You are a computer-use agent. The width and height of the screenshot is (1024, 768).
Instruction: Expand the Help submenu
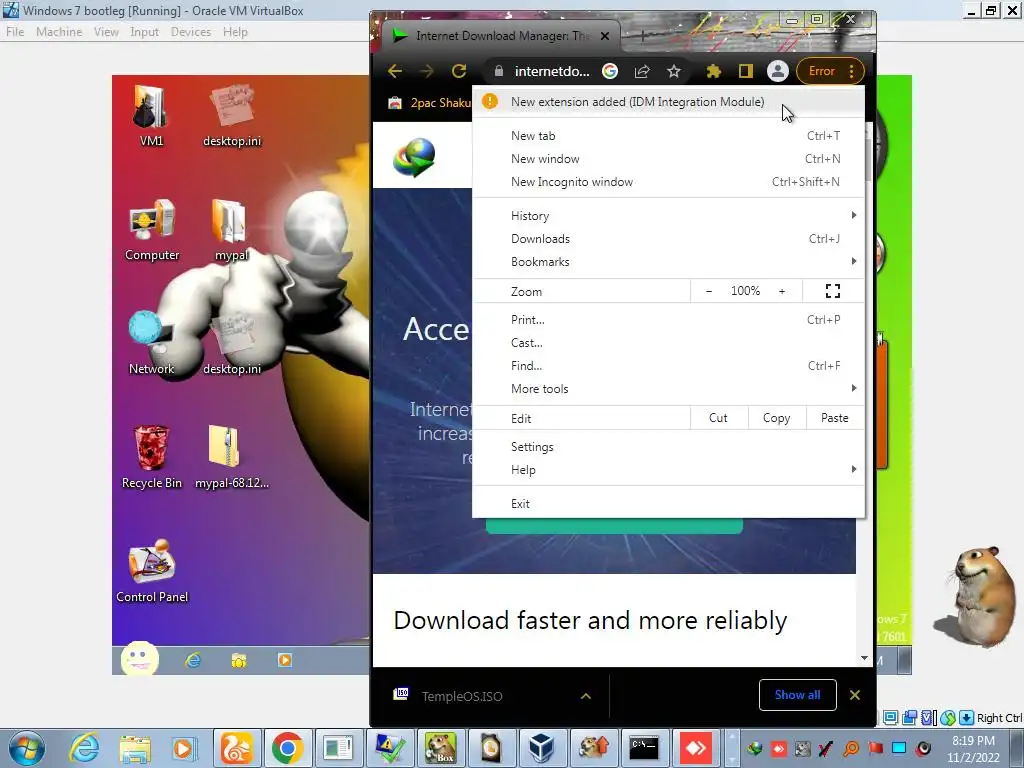click(668, 470)
